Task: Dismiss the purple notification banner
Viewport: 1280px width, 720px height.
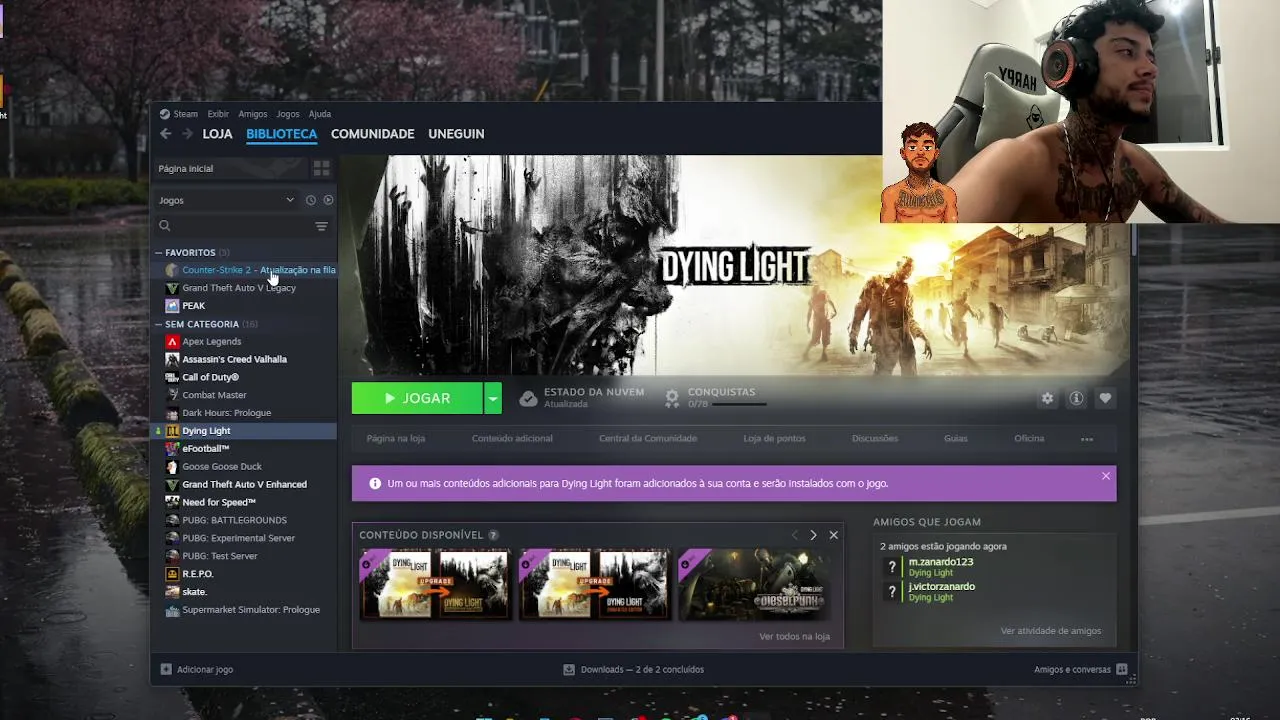Action: [1106, 476]
